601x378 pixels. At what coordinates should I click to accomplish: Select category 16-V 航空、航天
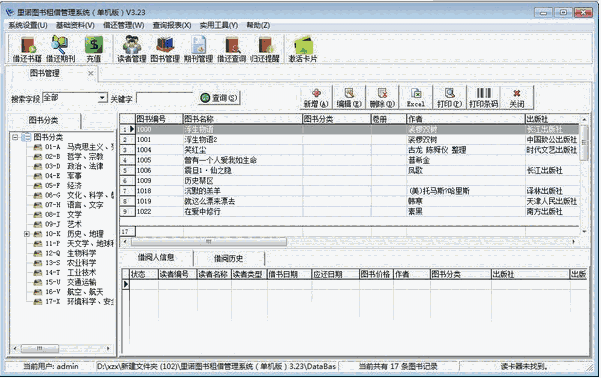pyautogui.click(x=69, y=292)
